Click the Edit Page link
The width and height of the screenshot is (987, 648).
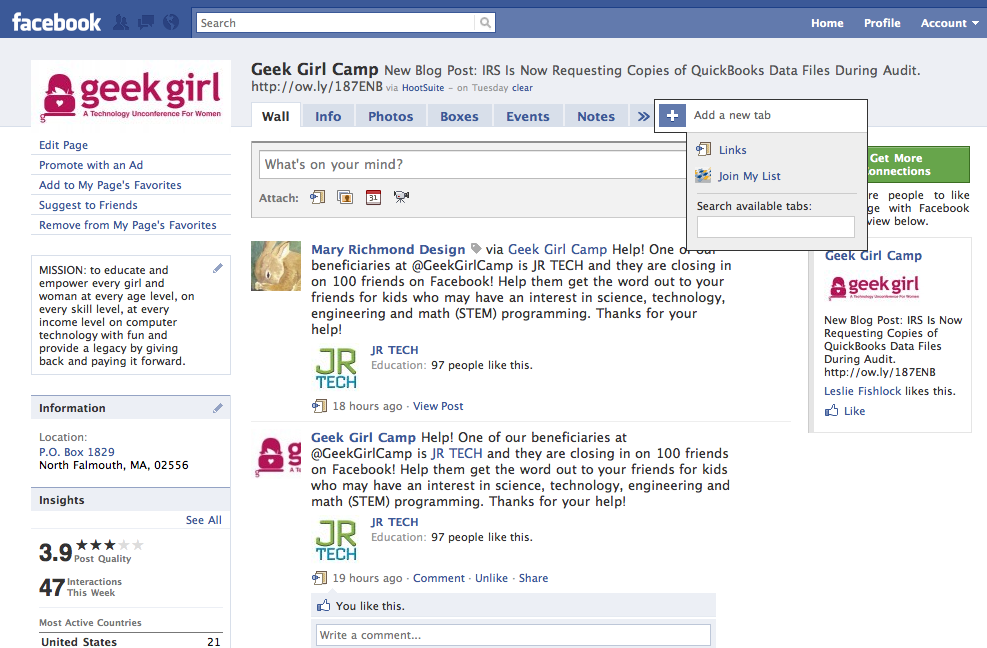point(64,145)
